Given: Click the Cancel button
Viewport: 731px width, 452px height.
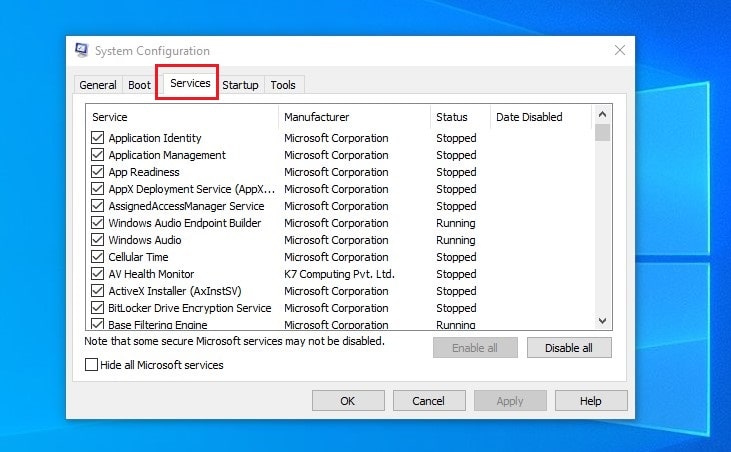Looking at the screenshot, I should [429, 401].
